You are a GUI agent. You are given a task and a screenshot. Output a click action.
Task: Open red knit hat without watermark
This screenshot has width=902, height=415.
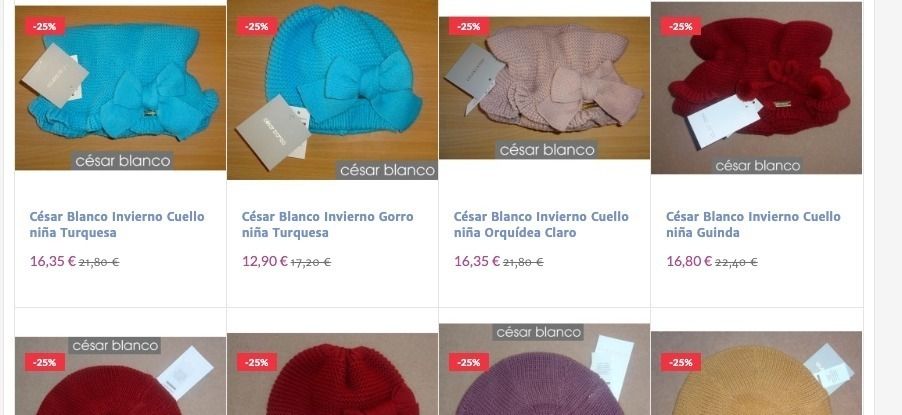pyautogui.click(x=332, y=374)
